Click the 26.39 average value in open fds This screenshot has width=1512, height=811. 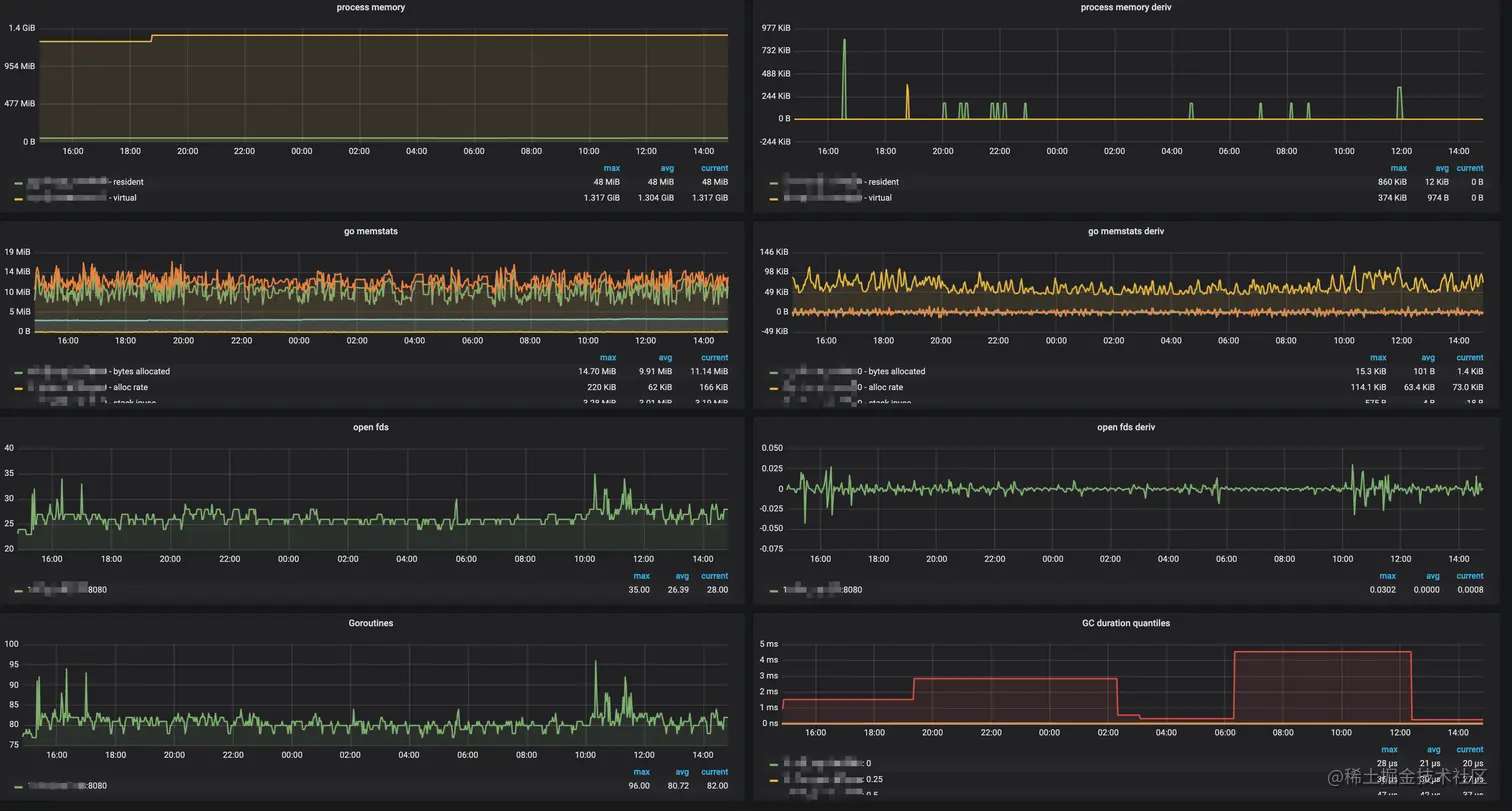click(x=678, y=590)
